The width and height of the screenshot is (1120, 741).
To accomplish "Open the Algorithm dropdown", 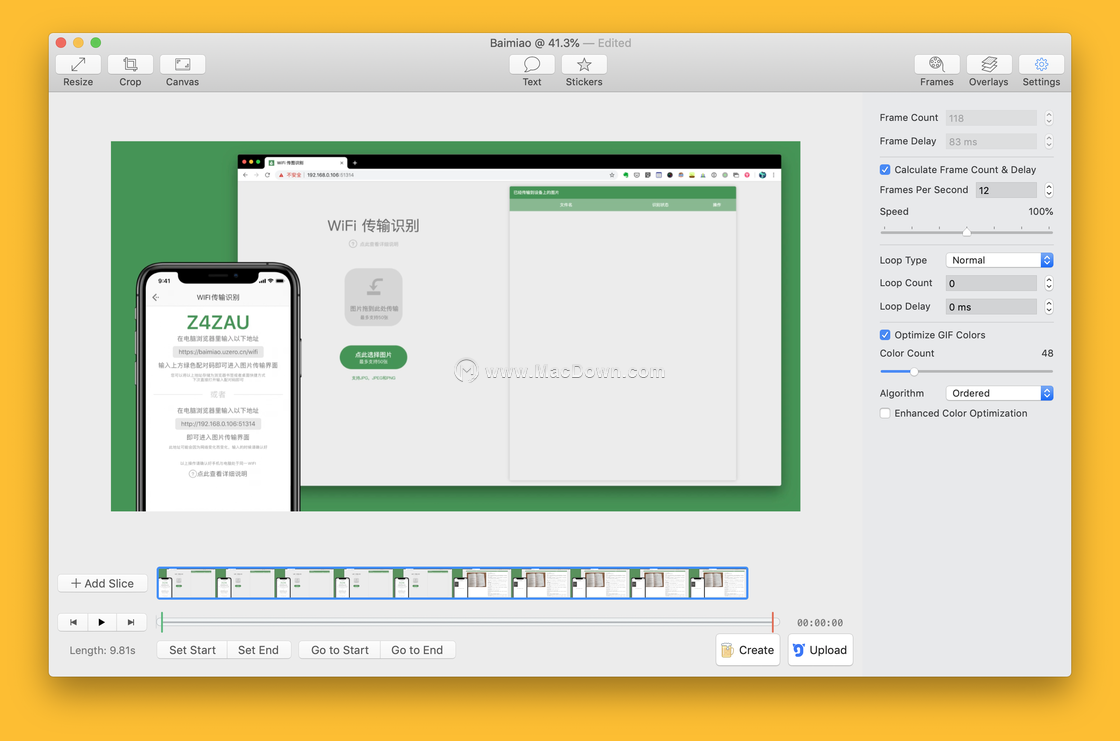I will pos(999,393).
